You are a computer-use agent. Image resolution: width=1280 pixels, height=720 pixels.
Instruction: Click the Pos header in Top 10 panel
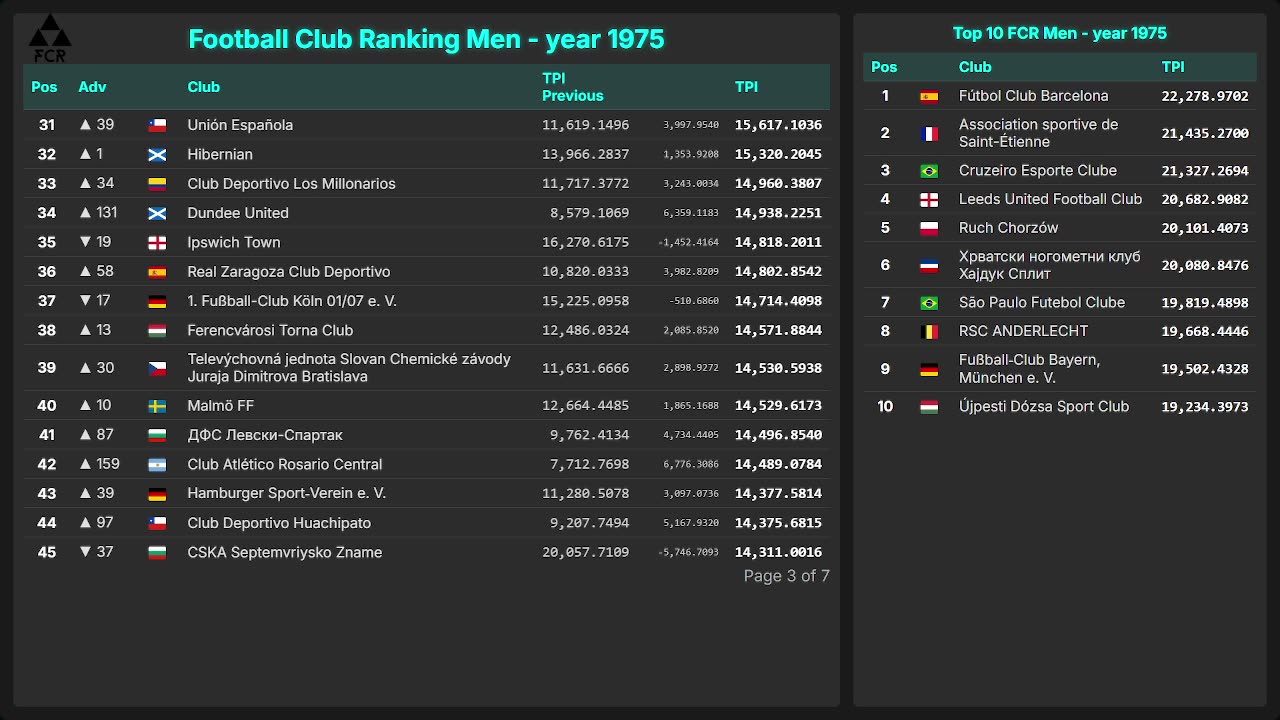click(884, 67)
